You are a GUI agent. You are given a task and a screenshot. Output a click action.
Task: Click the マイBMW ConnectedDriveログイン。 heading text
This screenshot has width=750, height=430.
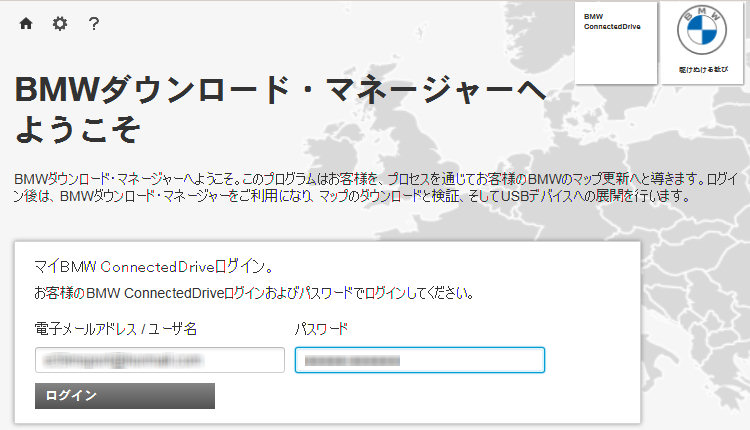tap(154, 266)
